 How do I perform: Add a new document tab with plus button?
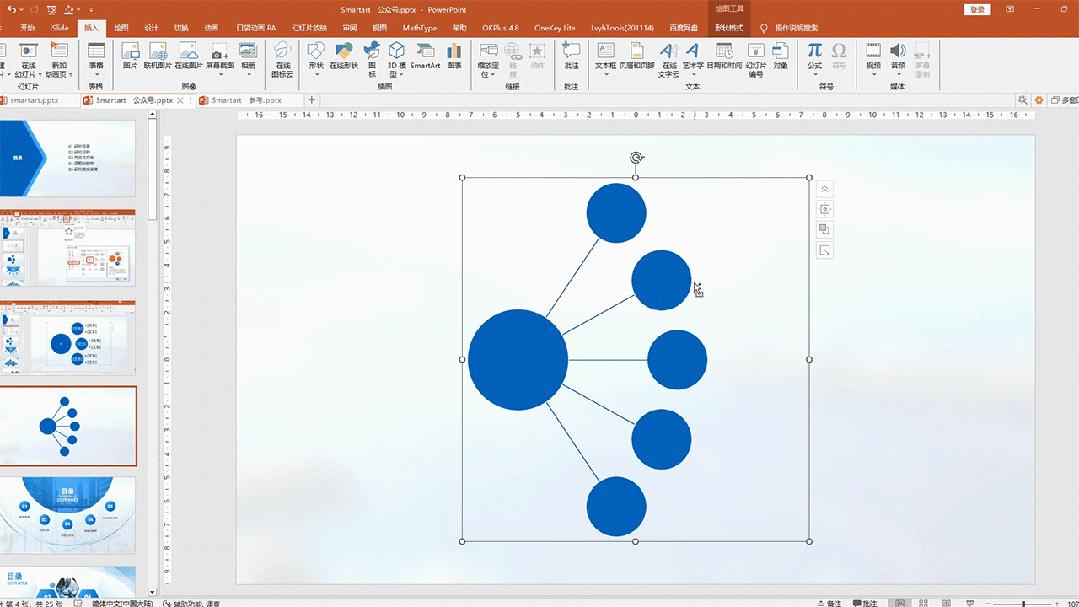pos(312,100)
